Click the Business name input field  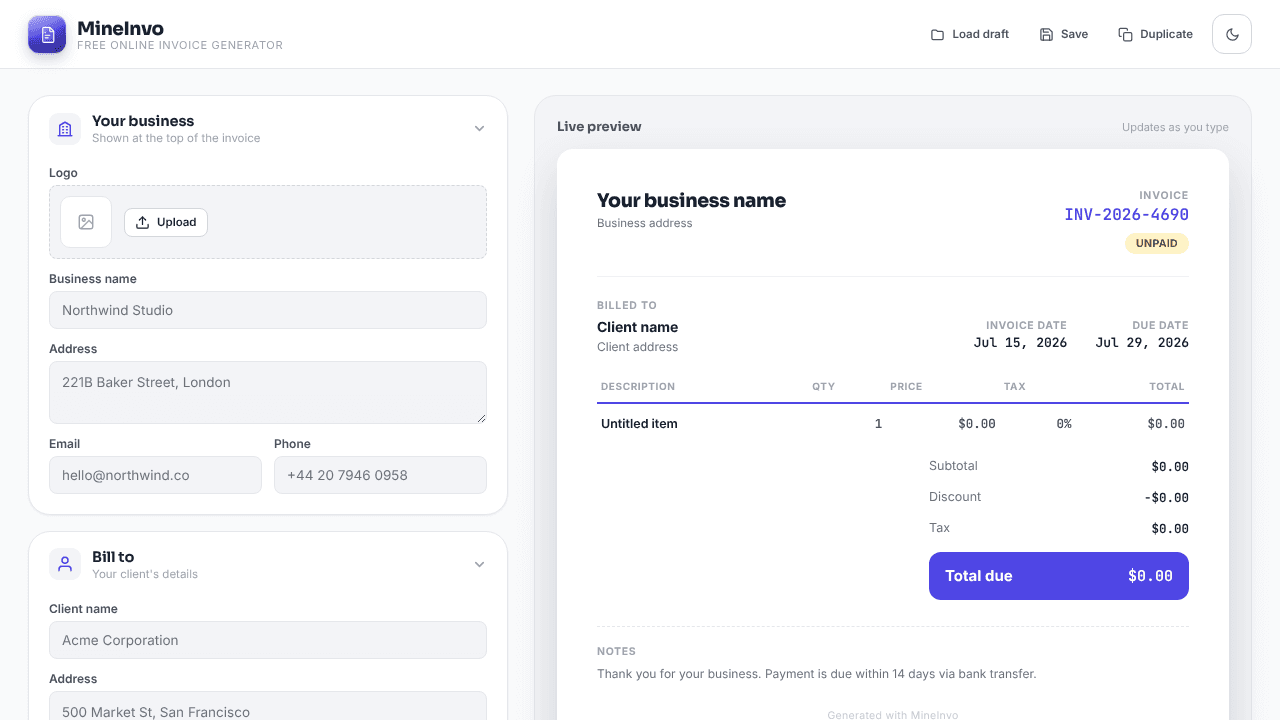click(268, 310)
